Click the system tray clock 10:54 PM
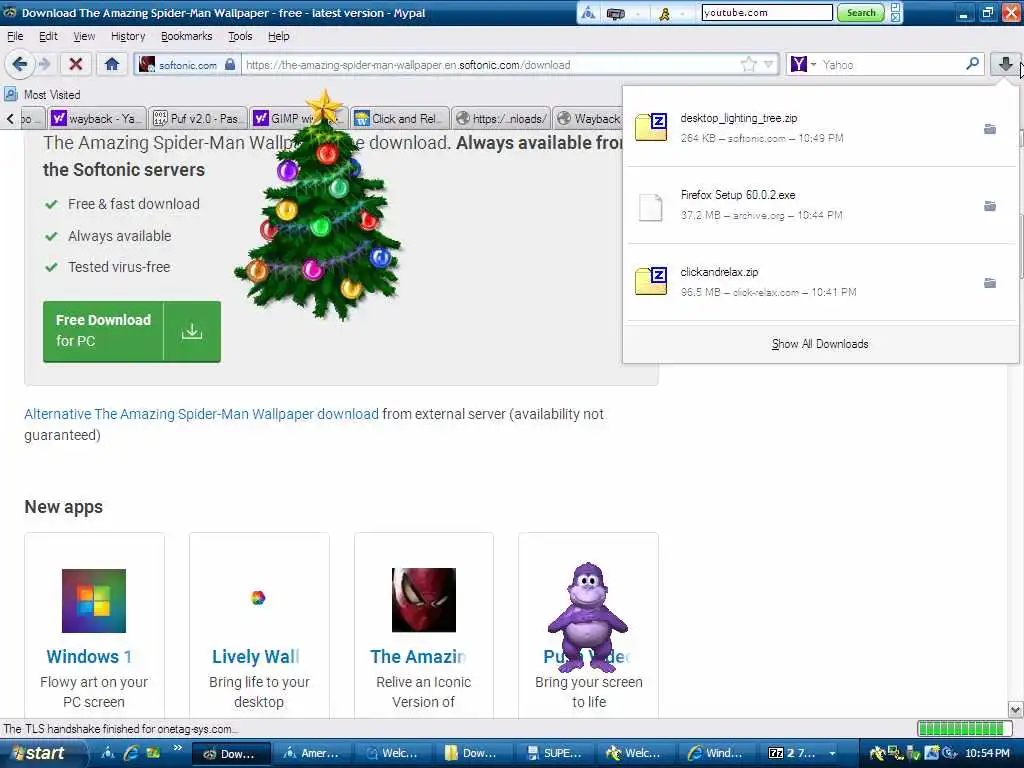1024x768 pixels. tap(987, 754)
